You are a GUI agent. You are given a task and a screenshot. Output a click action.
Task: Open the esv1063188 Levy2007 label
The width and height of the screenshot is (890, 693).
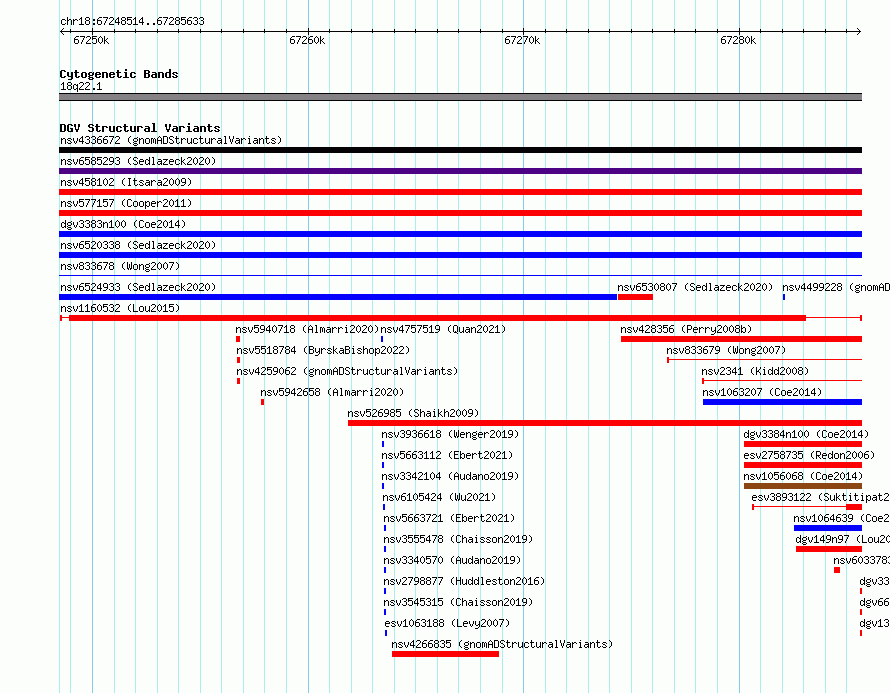point(447,623)
